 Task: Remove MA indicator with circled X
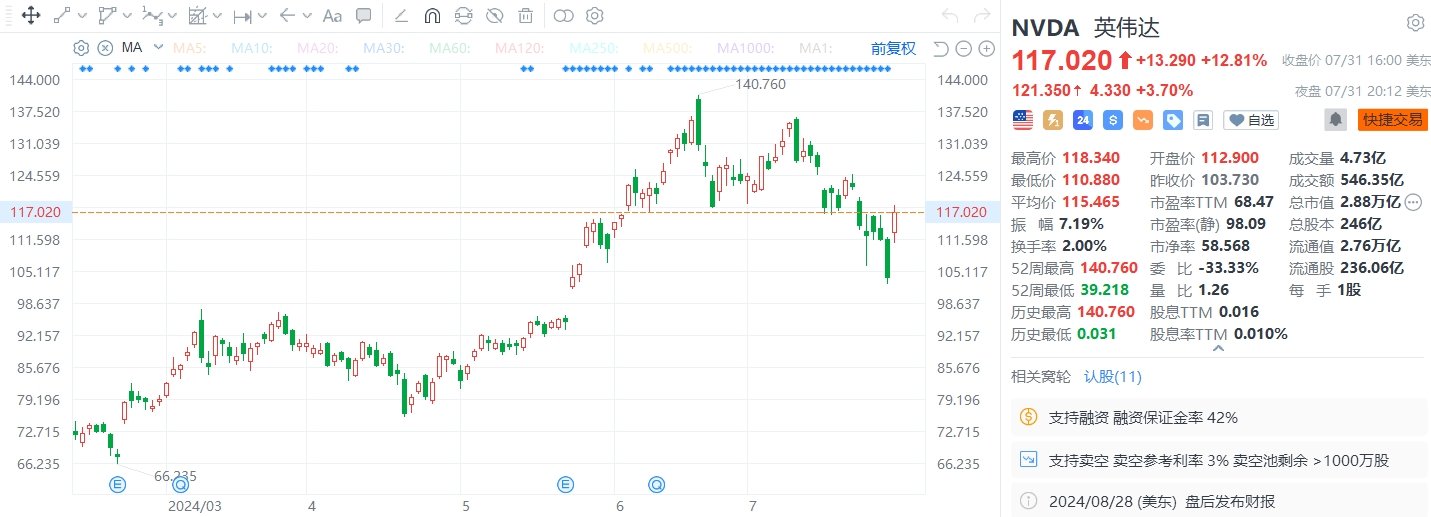coord(106,48)
